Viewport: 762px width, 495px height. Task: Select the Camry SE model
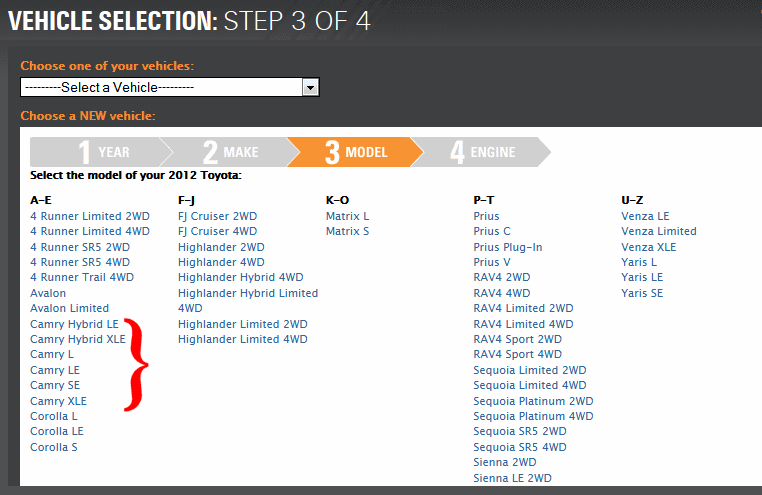click(54, 385)
